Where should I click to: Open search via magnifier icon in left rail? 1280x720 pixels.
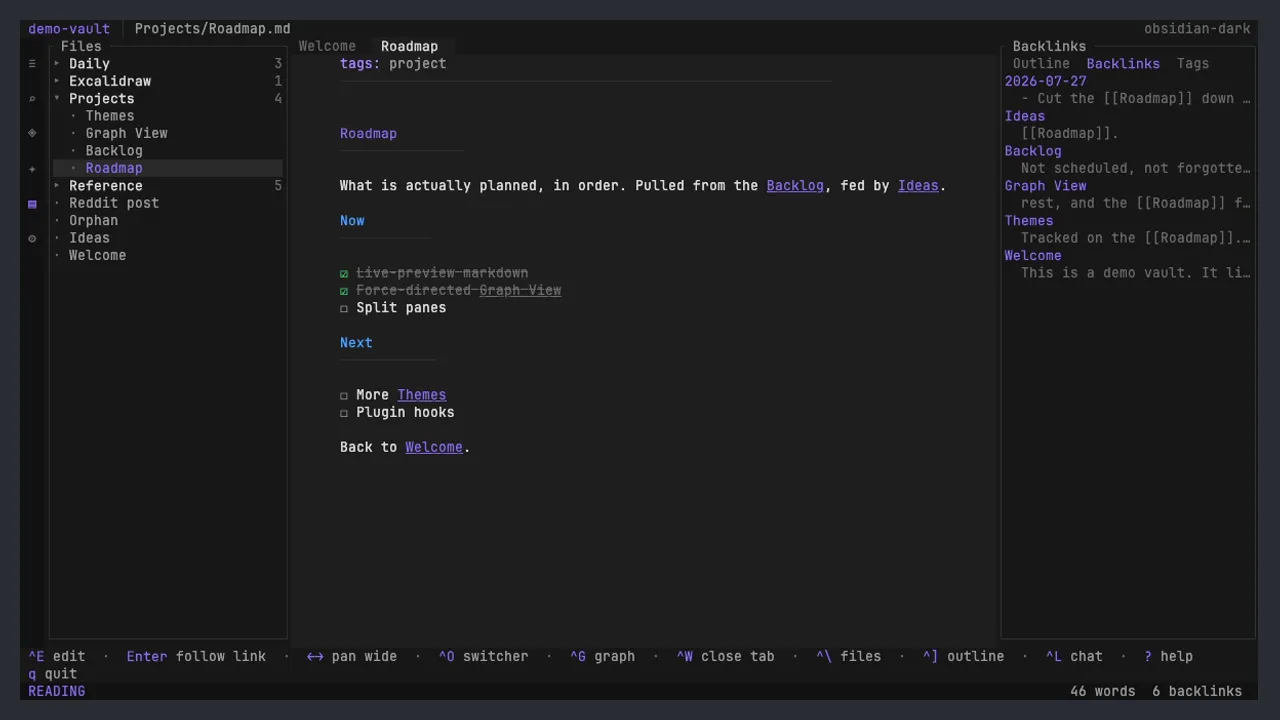coord(32,99)
